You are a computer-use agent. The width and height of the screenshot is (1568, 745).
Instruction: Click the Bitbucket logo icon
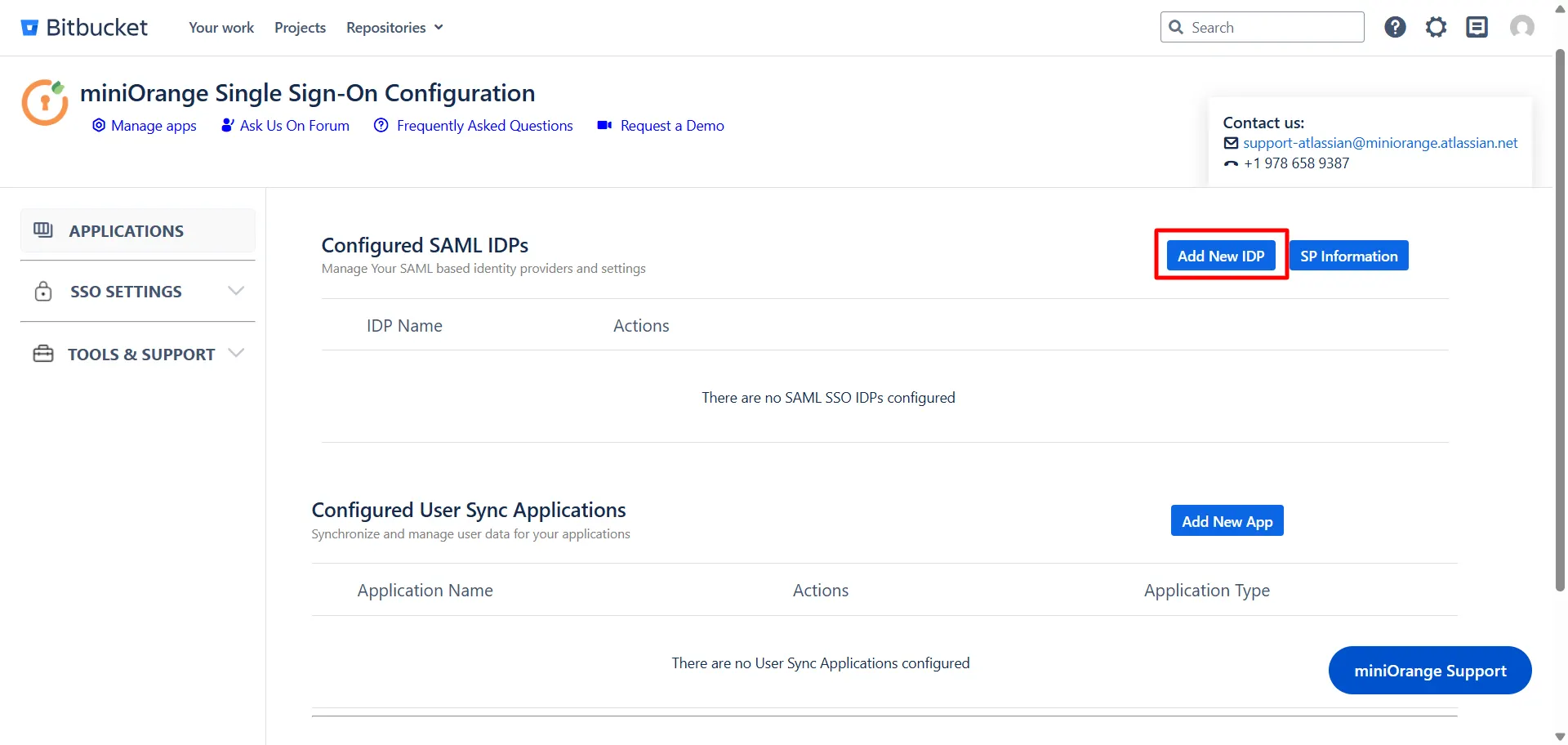pyautogui.click(x=29, y=26)
